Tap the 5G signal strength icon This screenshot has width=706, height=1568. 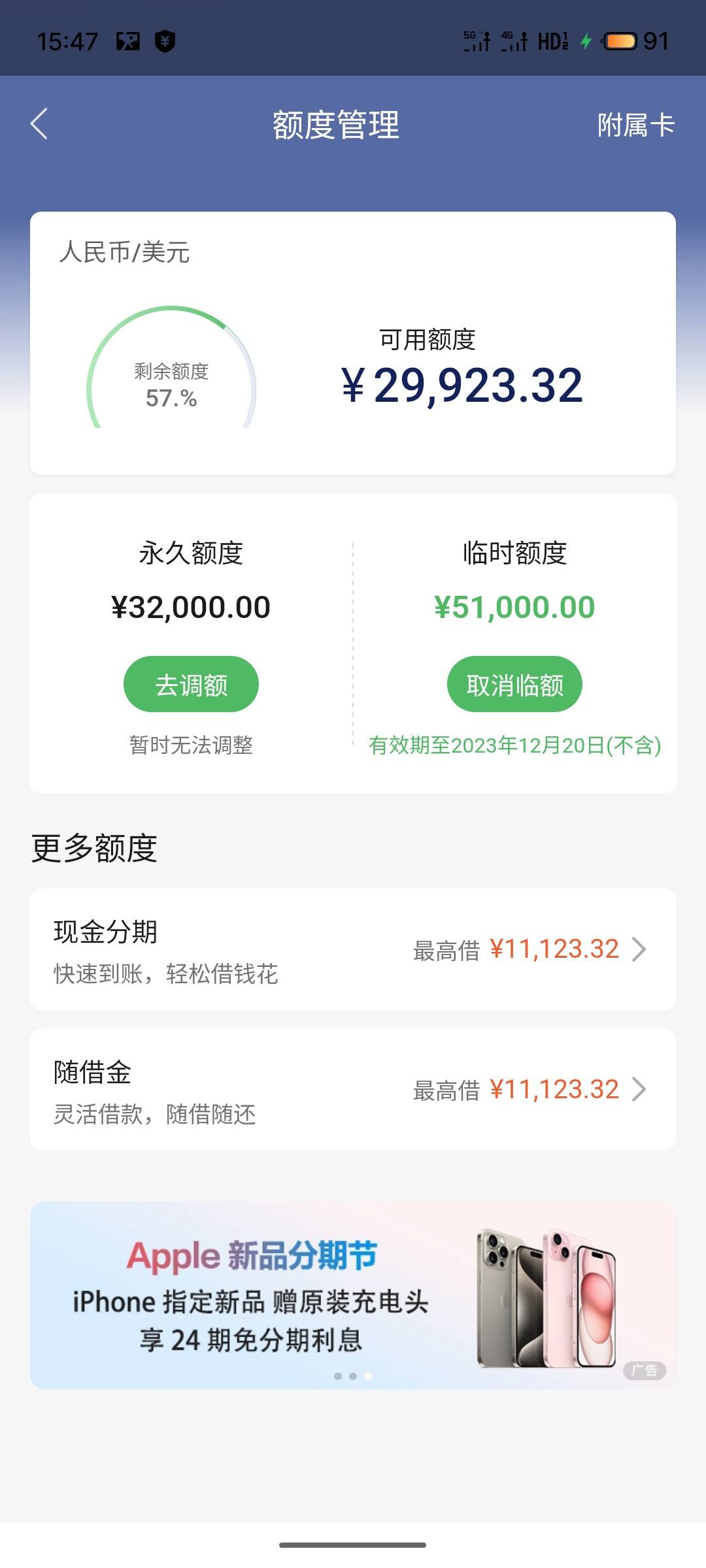[477, 41]
